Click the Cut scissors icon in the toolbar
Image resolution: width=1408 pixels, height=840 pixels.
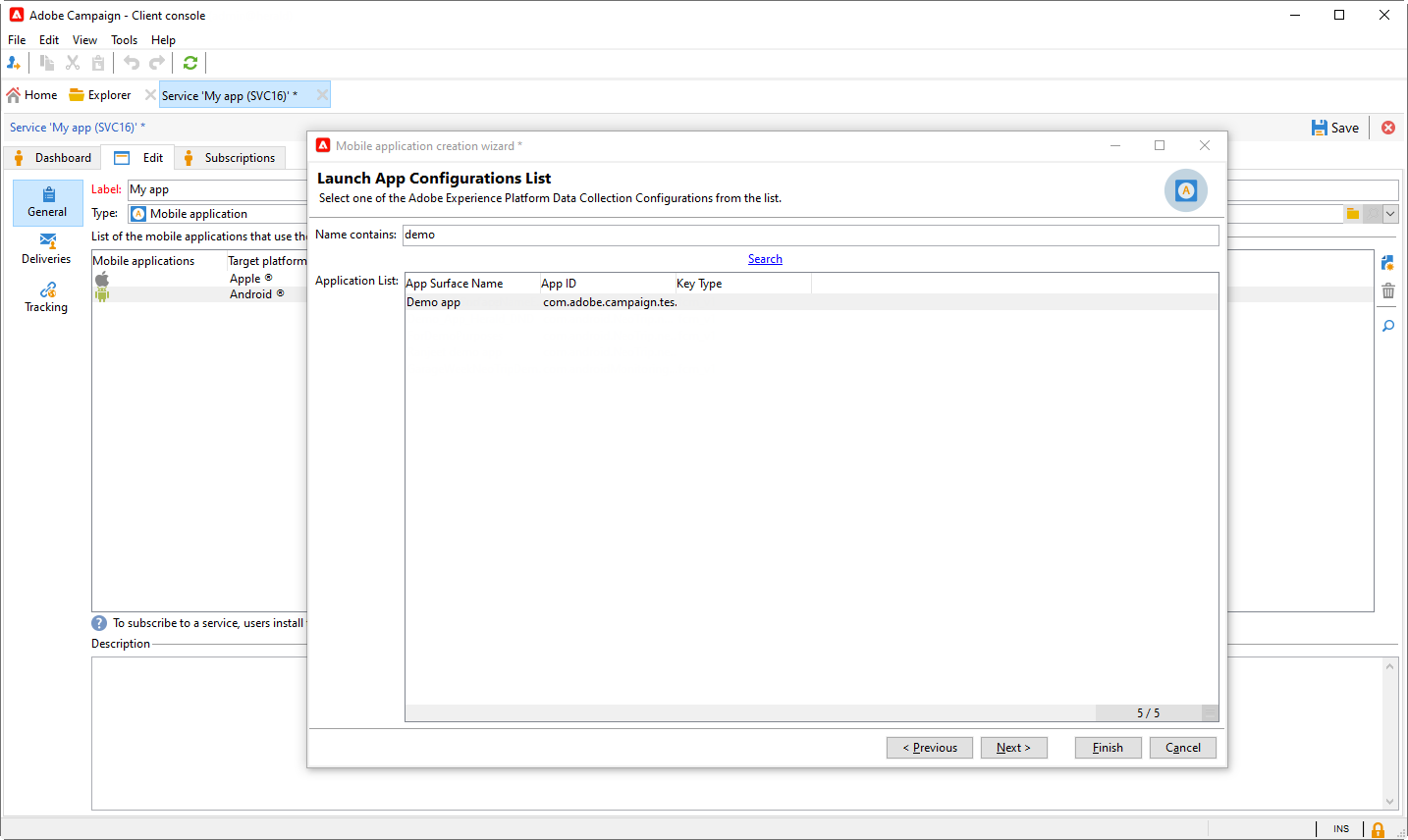pyautogui.click(x=73, y=63)
